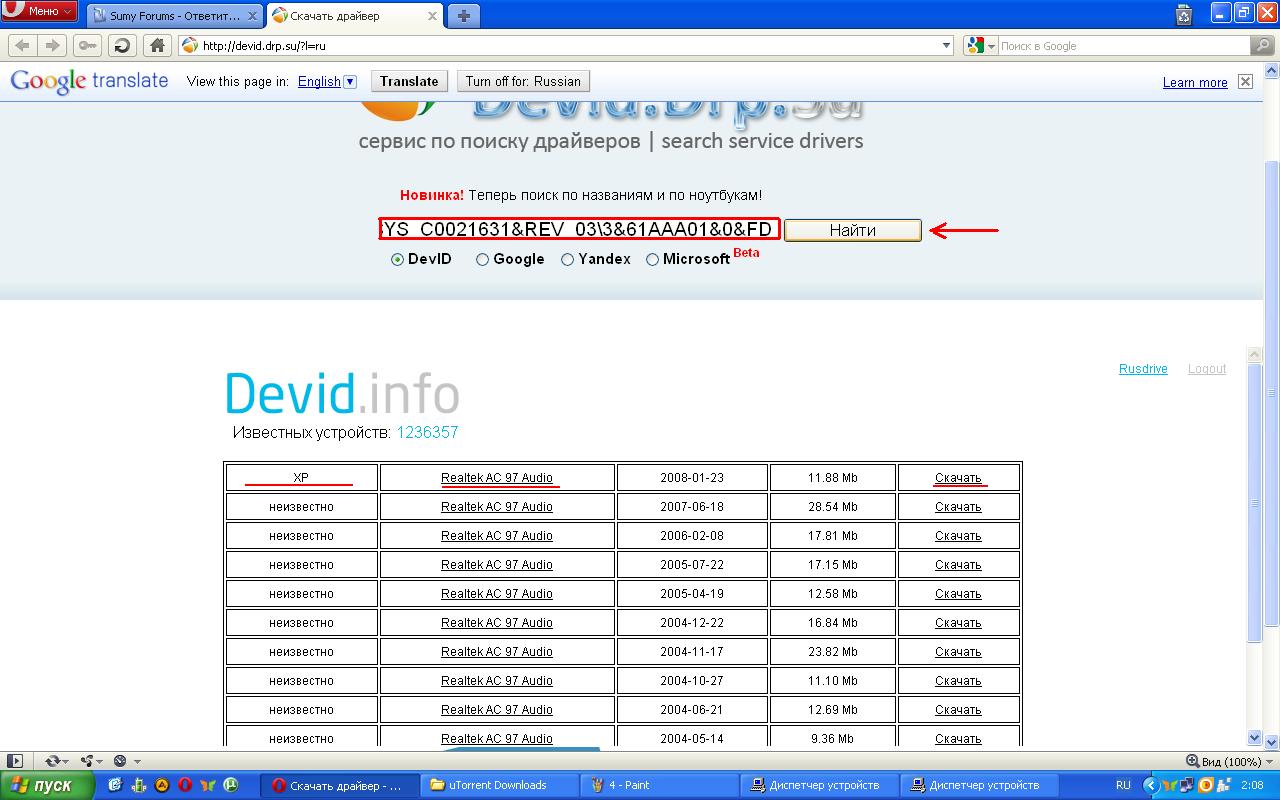Open the Opera Меню menu
This screenshot has width=1280, height=800.
[x=40, y=11]
